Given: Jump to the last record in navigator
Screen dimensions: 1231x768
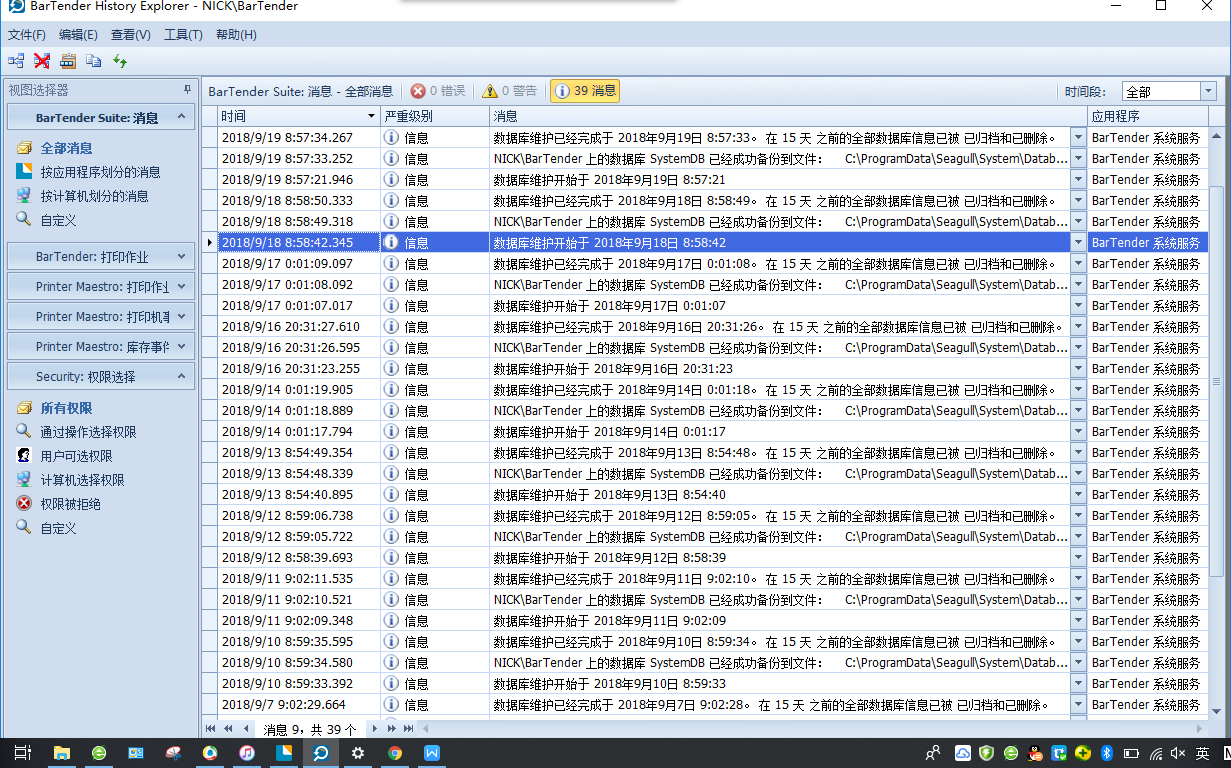Looking at the screenshot, I should (408, 729).
